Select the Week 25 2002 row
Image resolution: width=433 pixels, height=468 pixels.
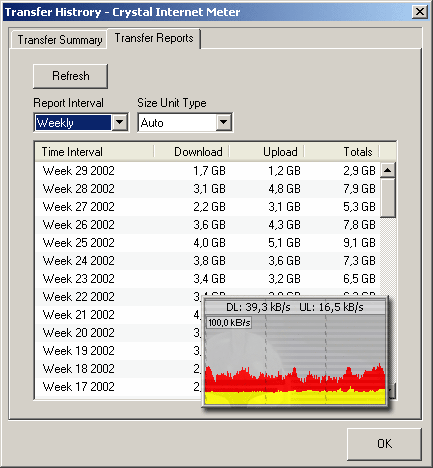[207, 243]
